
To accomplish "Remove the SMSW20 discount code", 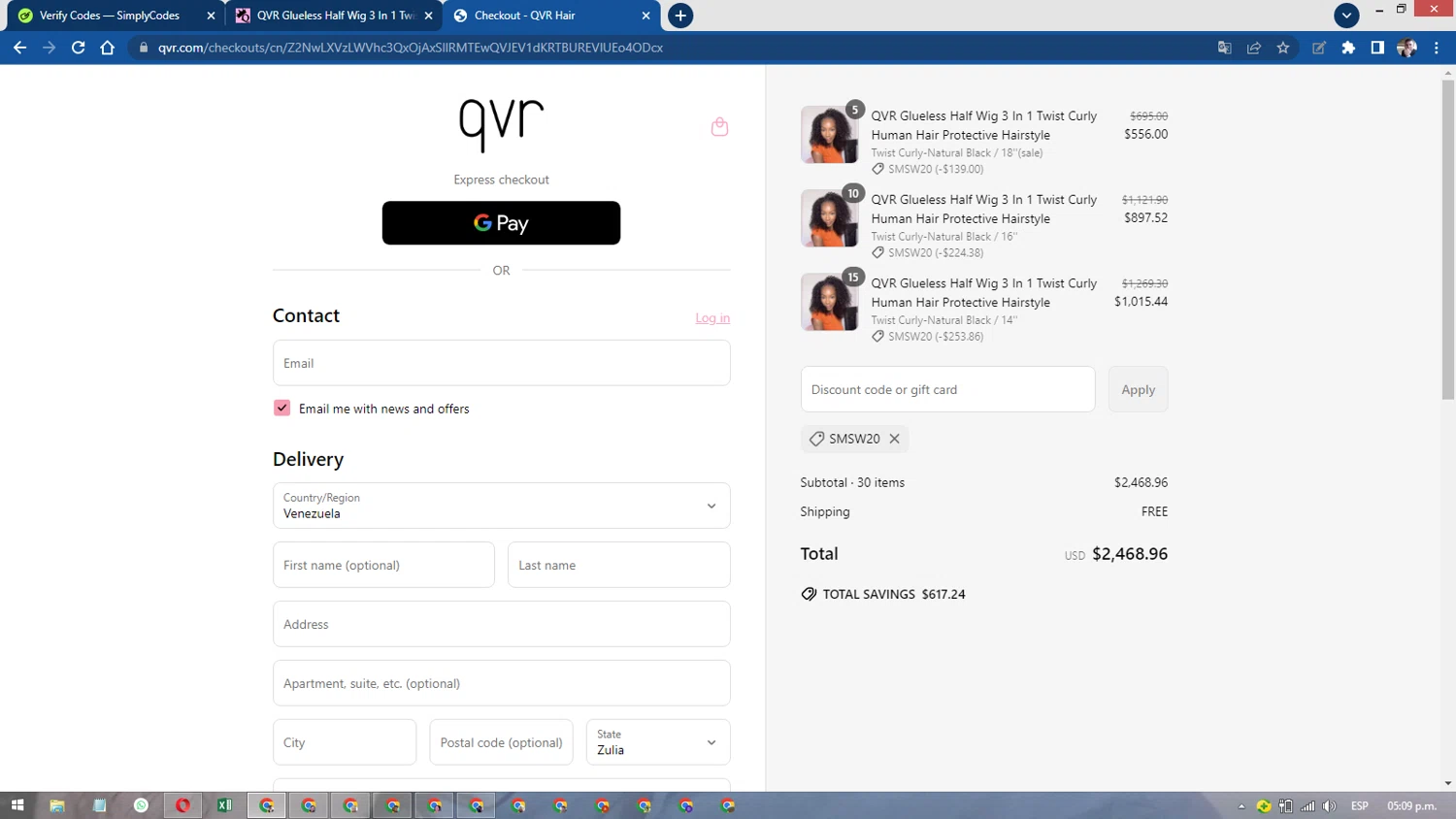I will (895, 439).
